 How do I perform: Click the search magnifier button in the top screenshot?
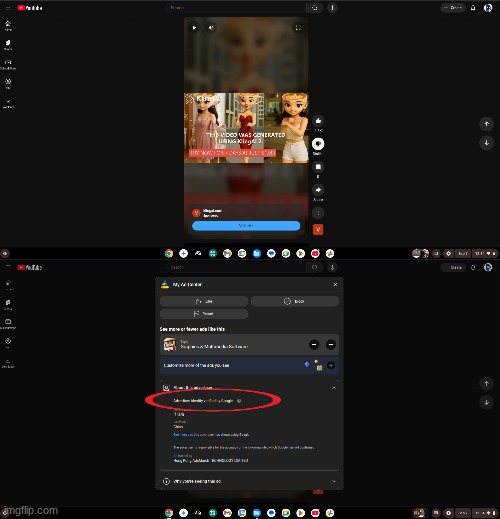point(314,8)
